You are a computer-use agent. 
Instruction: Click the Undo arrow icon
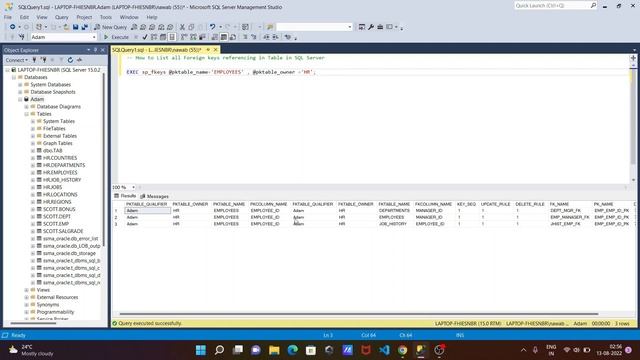212,27
